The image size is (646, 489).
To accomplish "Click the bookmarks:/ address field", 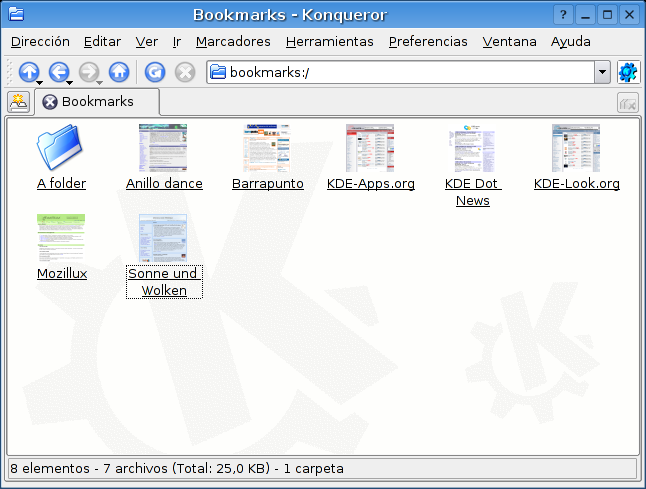I will (x=400, y=72).
